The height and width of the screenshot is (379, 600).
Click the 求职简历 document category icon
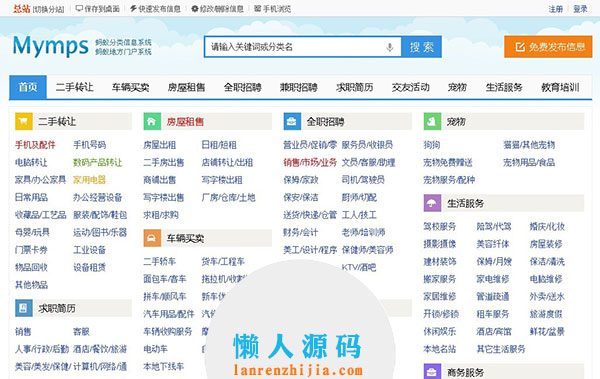[x=24, y=308]
